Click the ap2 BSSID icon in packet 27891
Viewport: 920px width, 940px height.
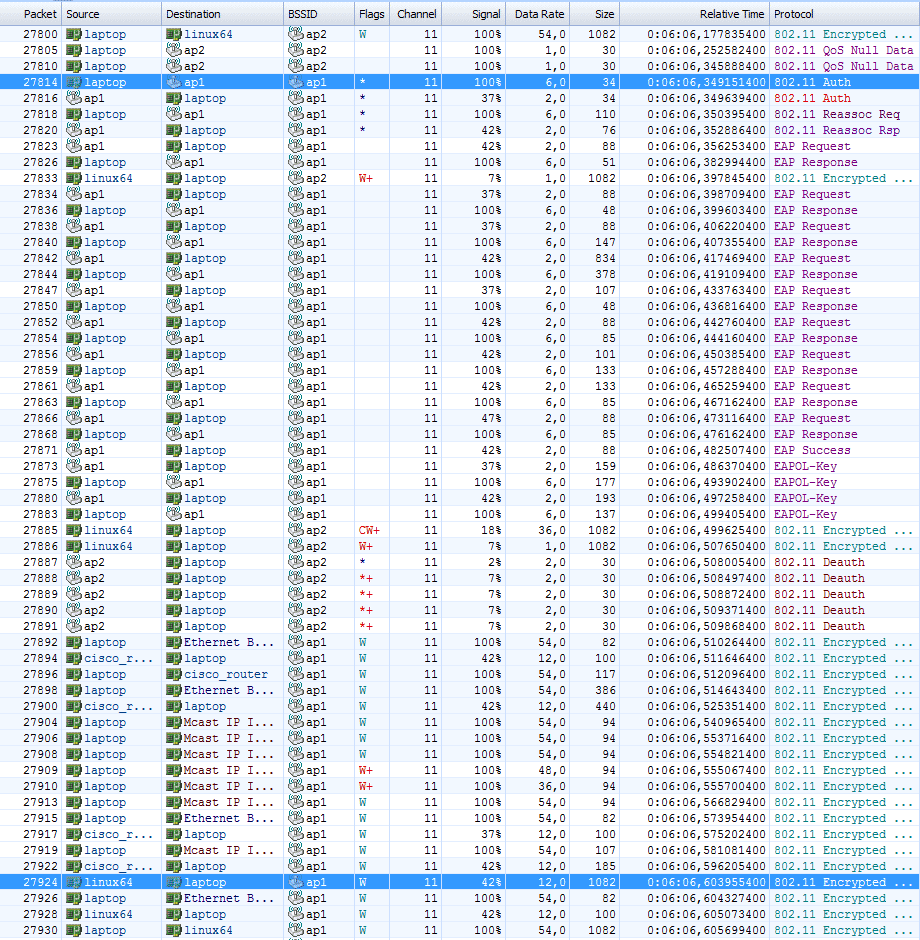tap(296, 626)
